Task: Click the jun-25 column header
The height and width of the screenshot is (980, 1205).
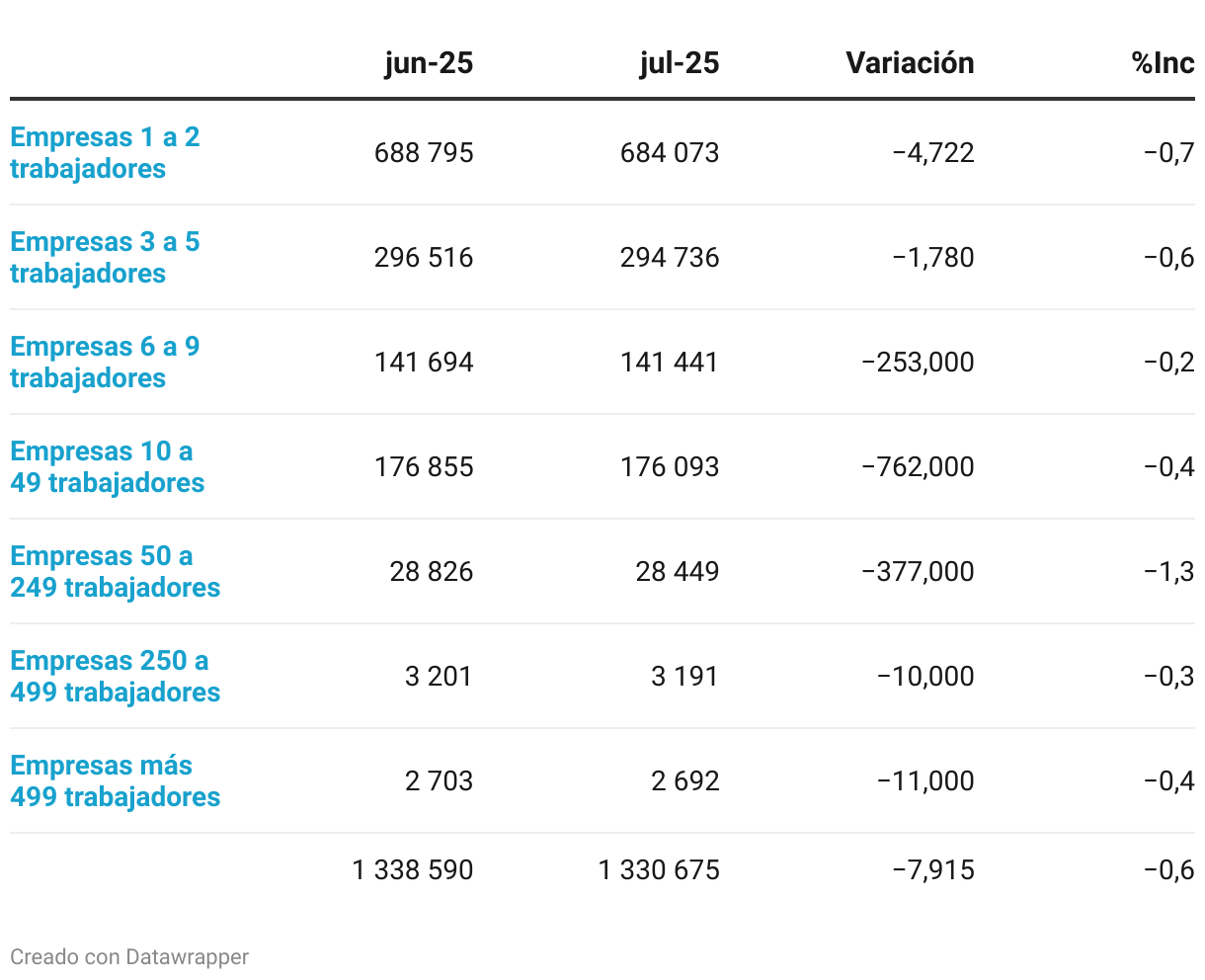Action: (429, 63)
